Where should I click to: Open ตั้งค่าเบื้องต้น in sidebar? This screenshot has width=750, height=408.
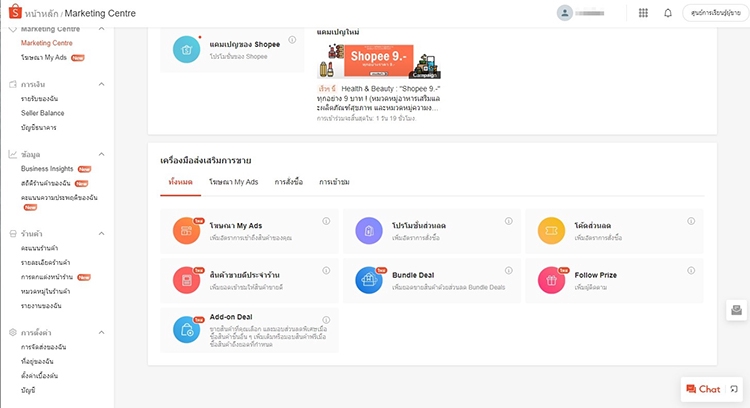pyautogui.click(x=39, y=375)
